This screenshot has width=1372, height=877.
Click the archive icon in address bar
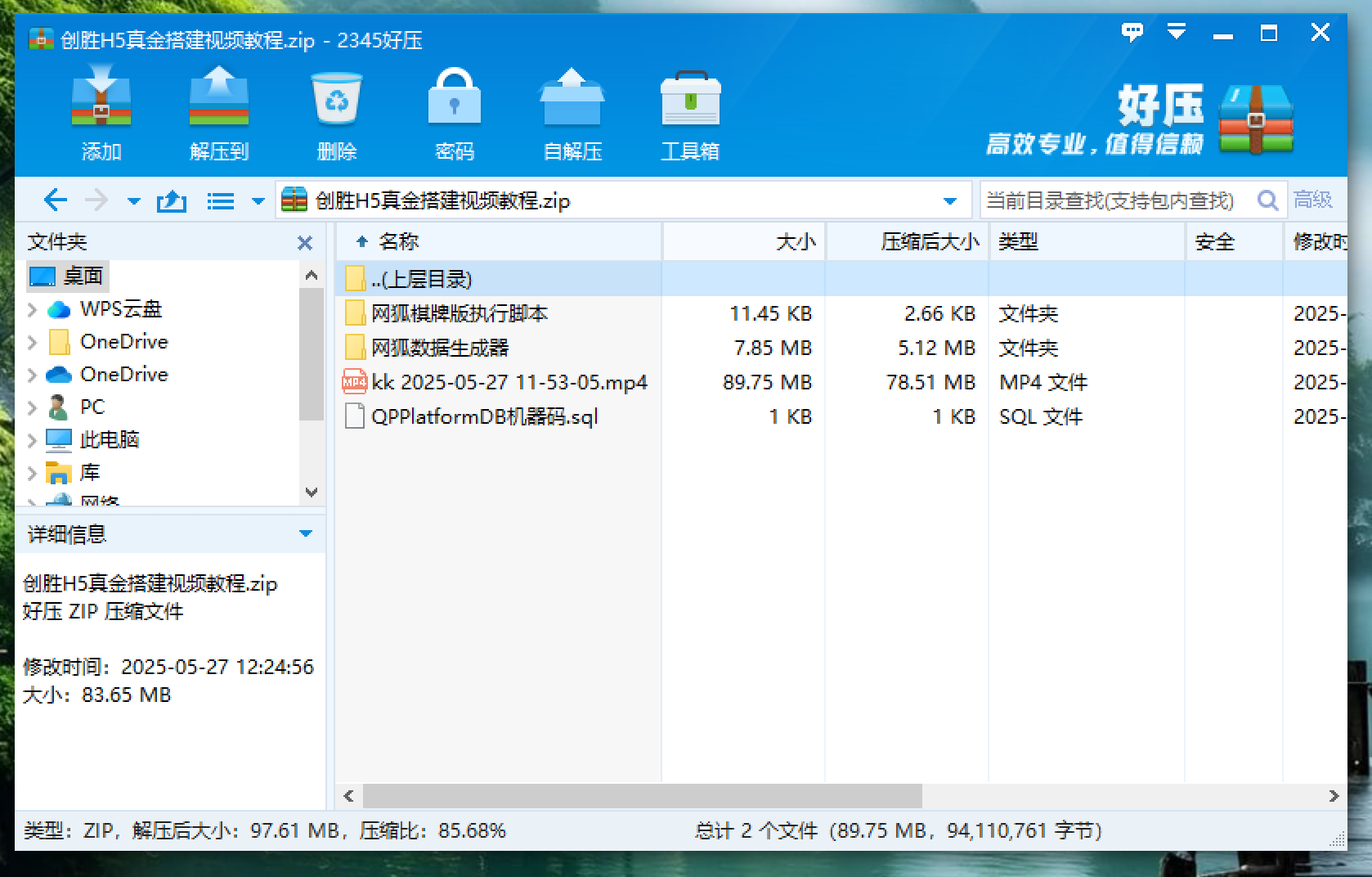(x=294, y=200)
